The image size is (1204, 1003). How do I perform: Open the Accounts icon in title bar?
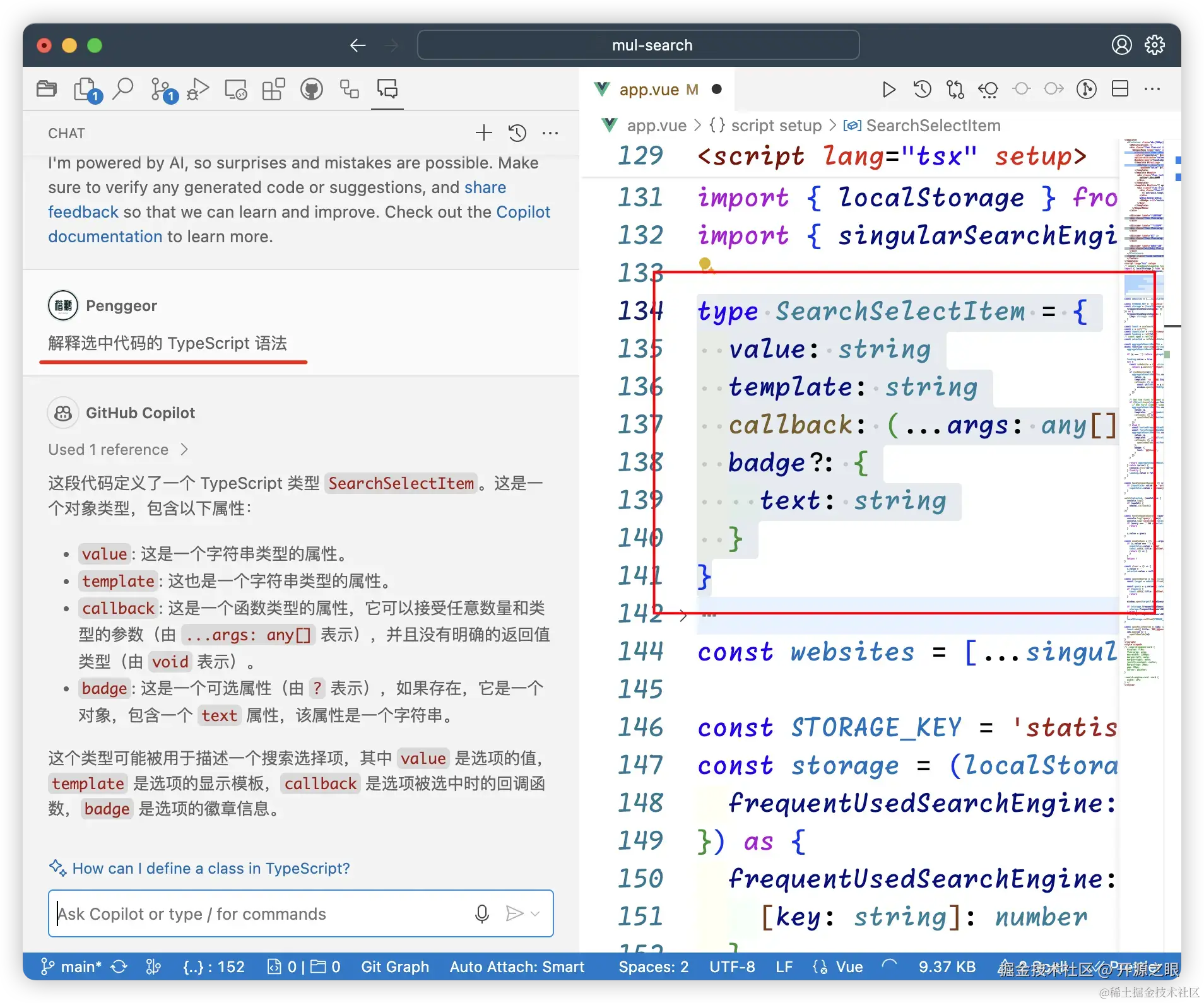[1121, 45]
